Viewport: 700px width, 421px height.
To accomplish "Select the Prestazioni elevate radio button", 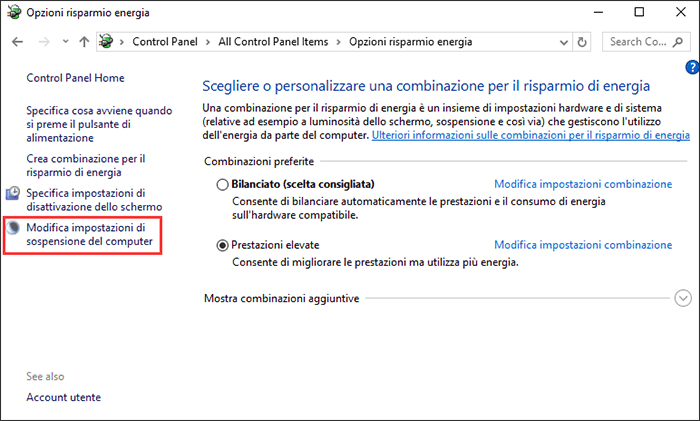I will (x=222, y=245).
